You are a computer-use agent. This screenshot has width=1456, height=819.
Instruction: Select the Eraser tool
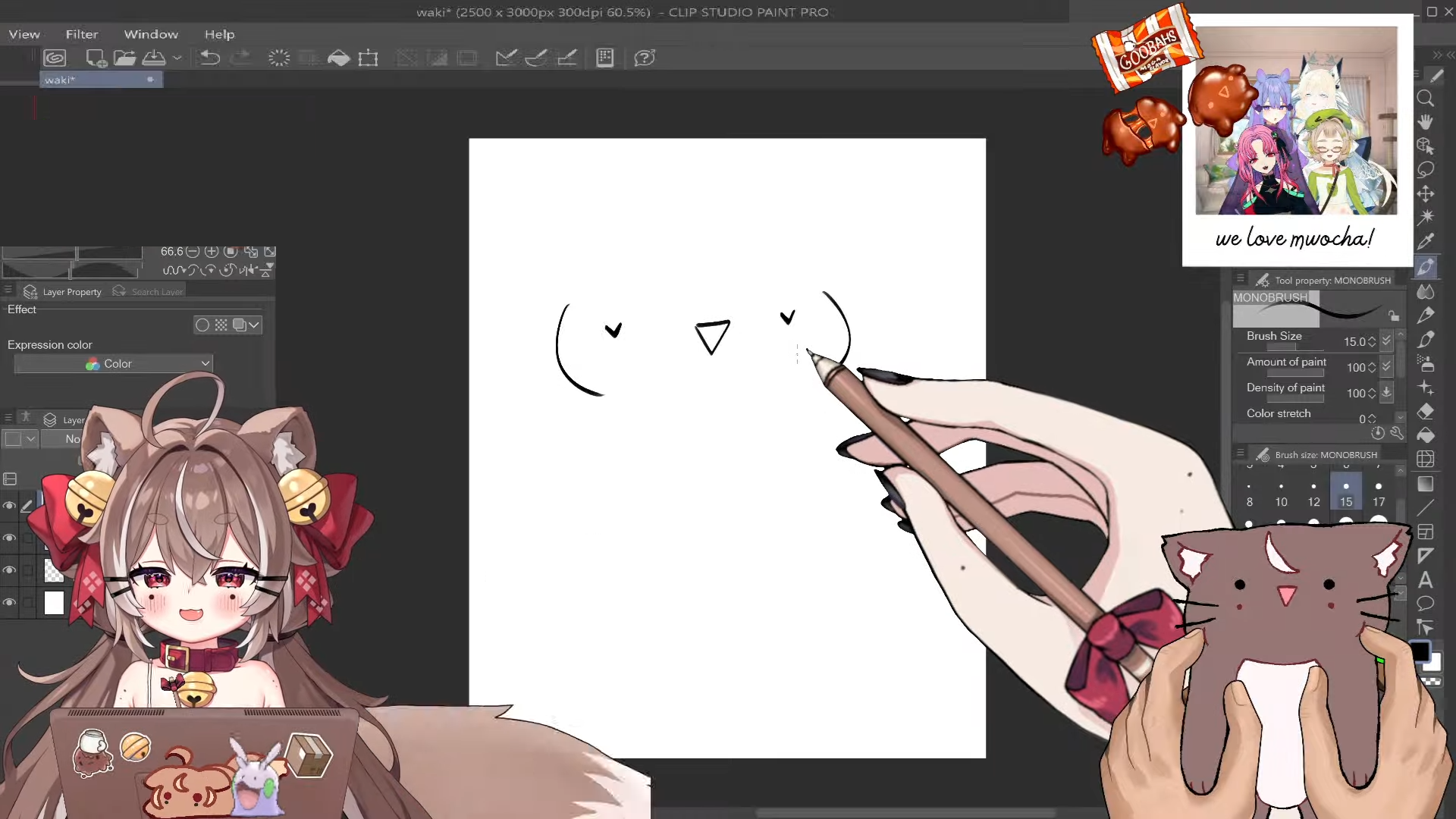tap(1425, 412)
